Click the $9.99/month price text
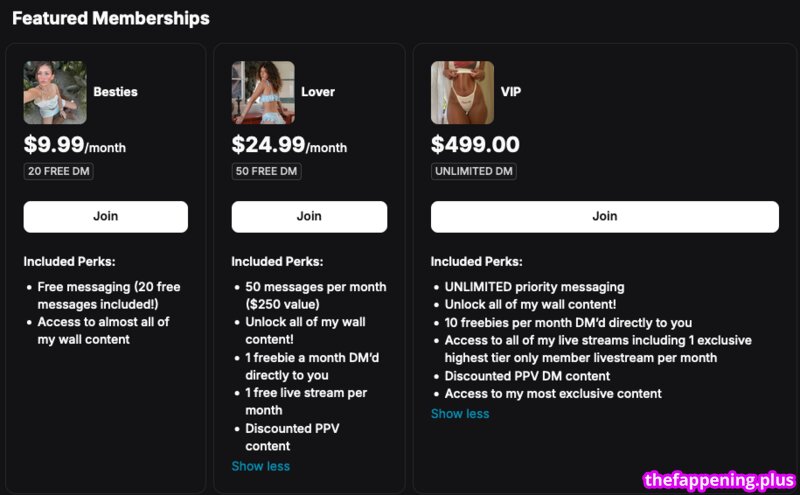Image resolution: width=800 pixels, height=495 pixels. pos(74,144)
